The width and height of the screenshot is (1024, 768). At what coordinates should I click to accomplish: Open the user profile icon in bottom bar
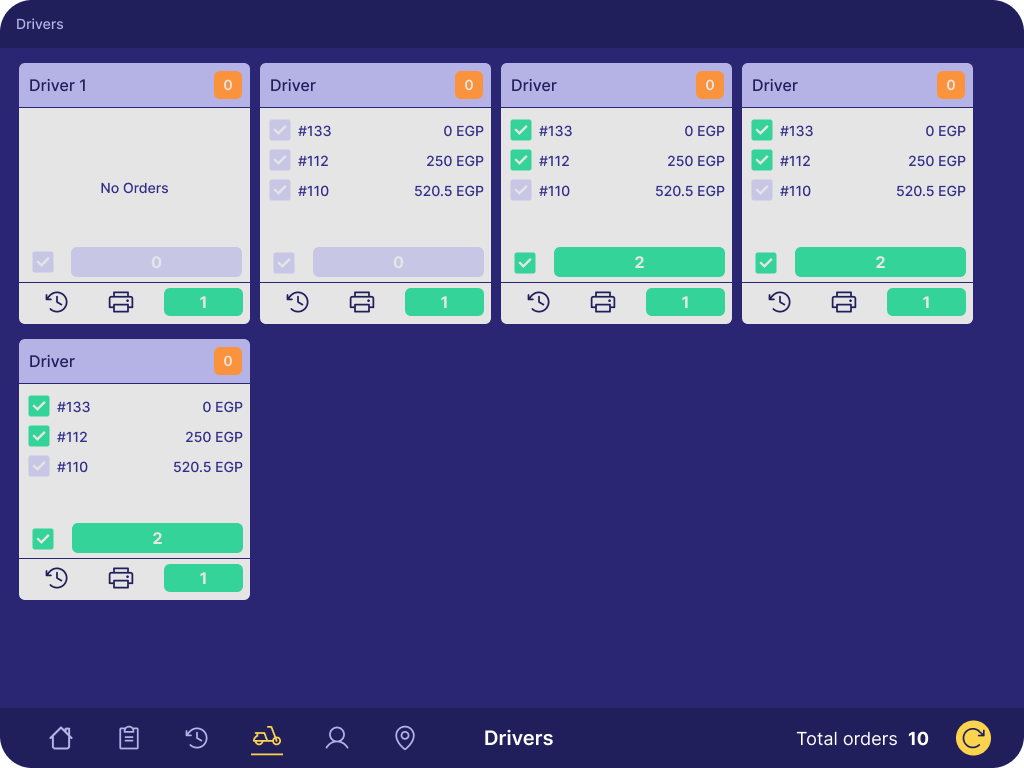coord(336,737)
